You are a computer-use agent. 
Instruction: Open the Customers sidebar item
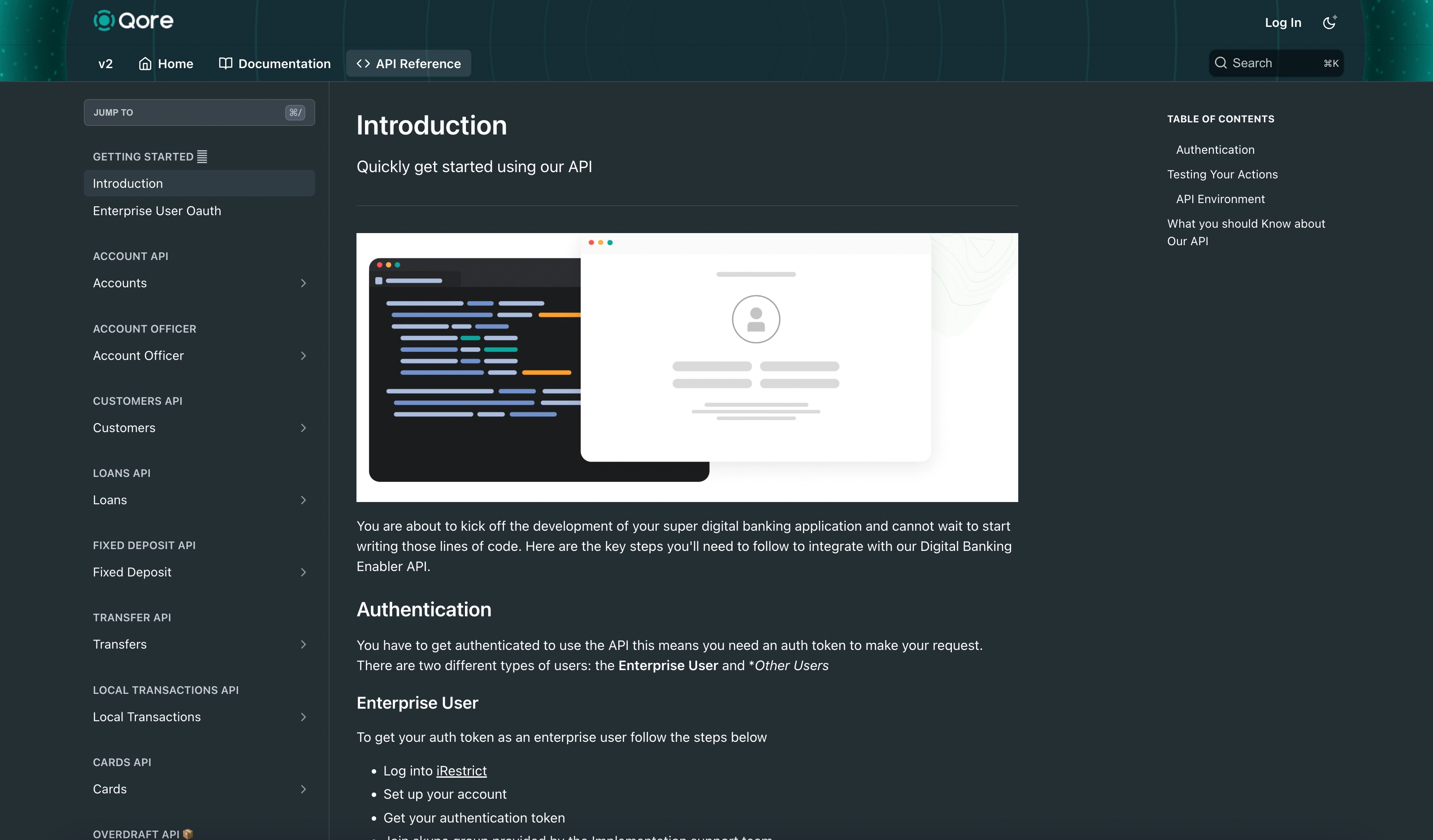point(199,428)
